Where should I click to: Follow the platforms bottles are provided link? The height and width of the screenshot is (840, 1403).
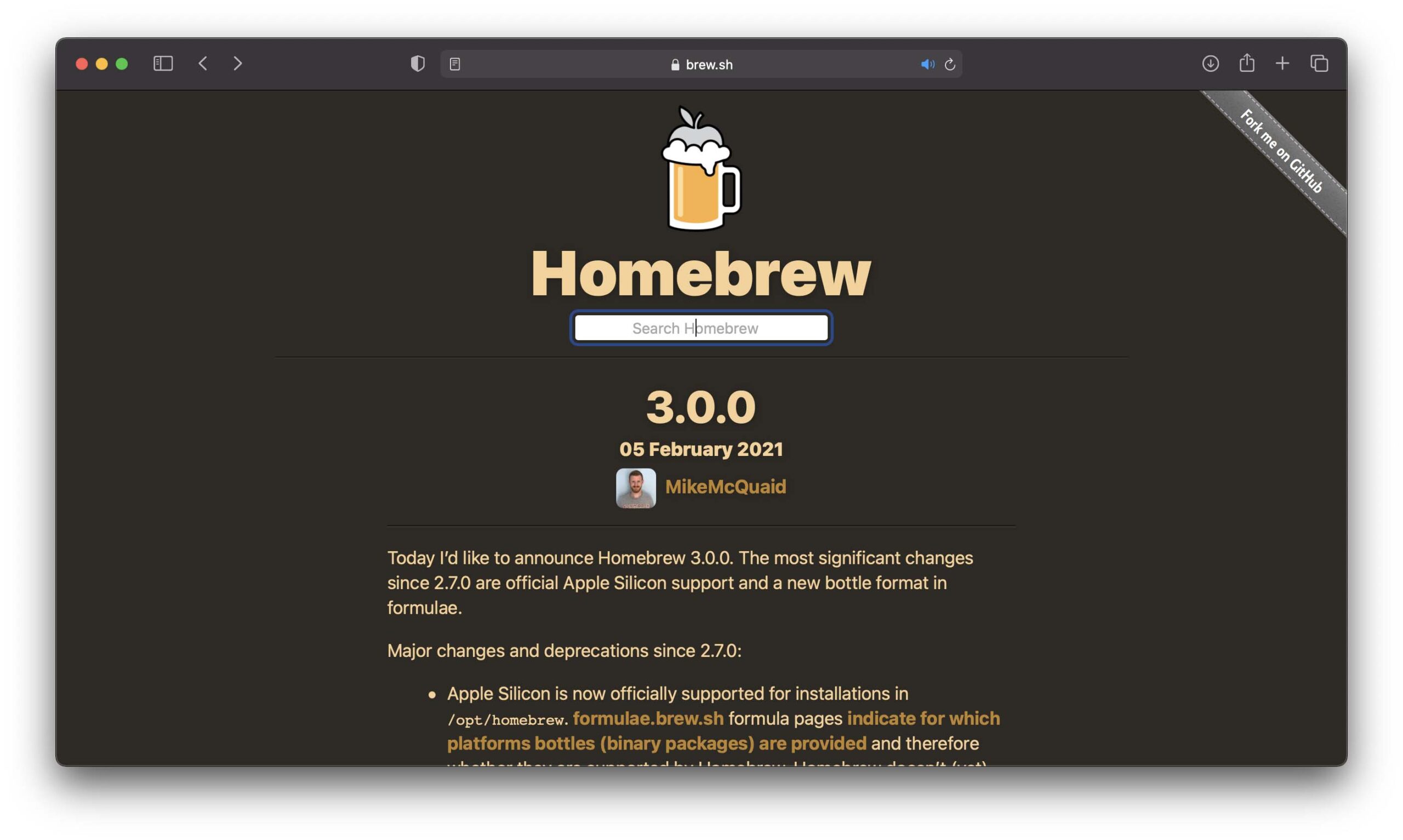point(657,743)
